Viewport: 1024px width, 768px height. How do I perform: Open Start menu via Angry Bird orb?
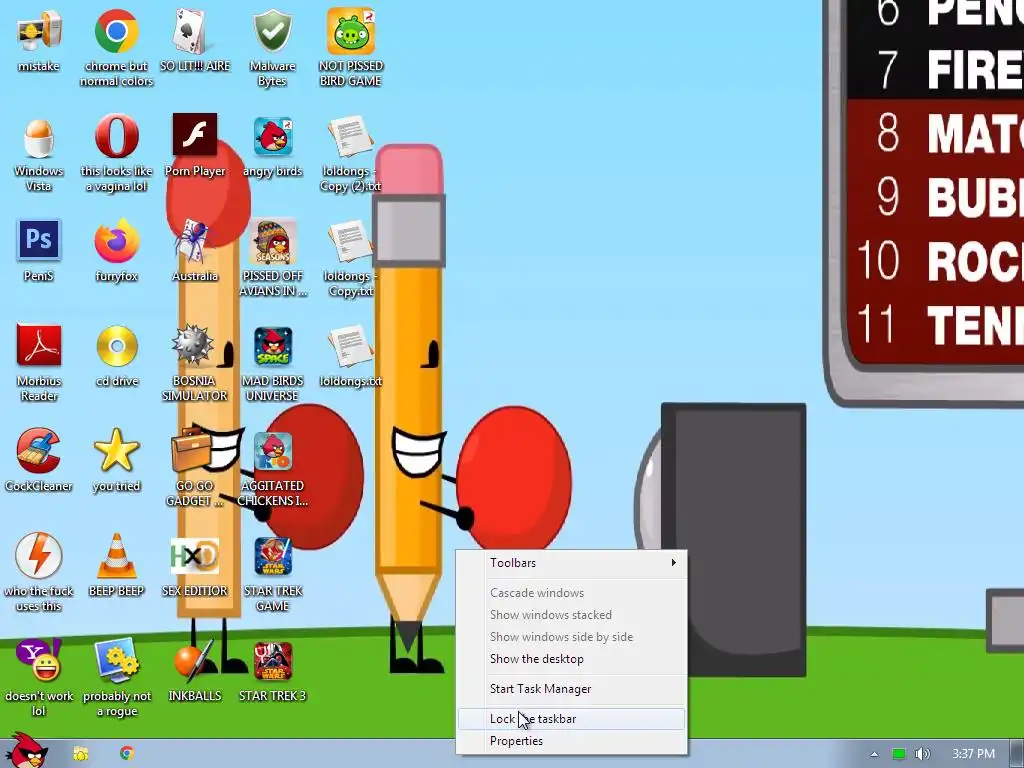(25, 750)
